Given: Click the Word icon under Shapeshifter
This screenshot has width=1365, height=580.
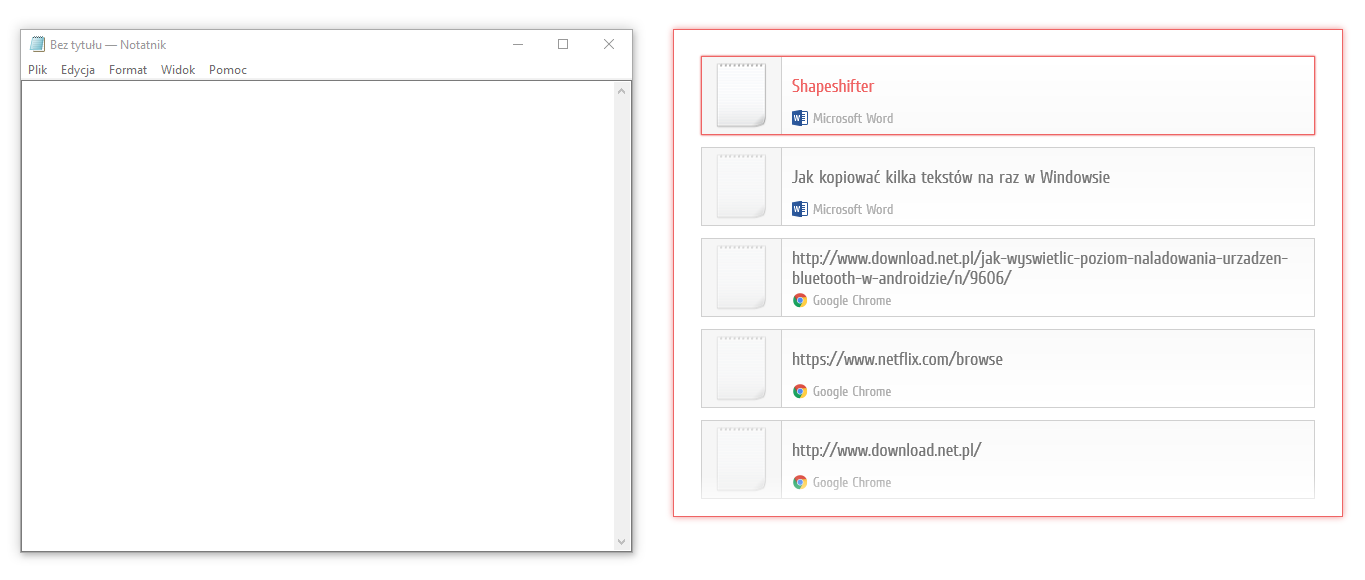Looking at the screenshot, I should (800, 118).
